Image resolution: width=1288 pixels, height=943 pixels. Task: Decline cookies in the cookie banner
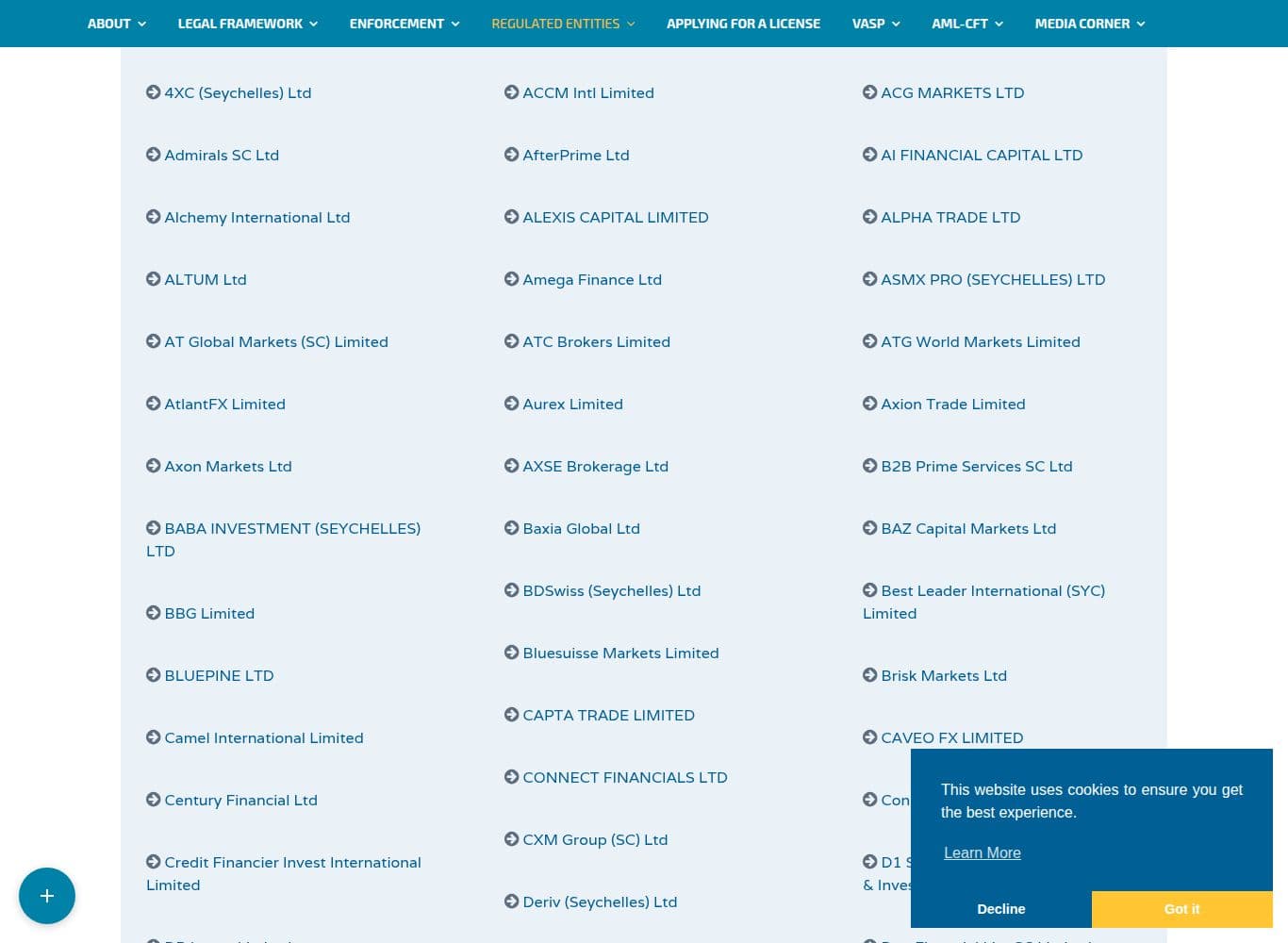[x=1001, y=909]
